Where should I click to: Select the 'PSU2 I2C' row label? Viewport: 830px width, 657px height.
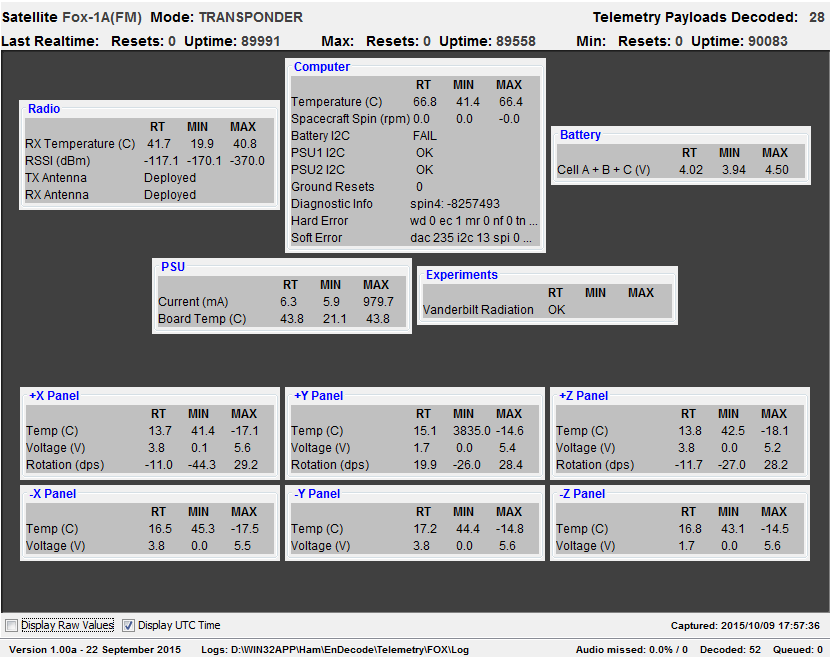coord(318,169)
